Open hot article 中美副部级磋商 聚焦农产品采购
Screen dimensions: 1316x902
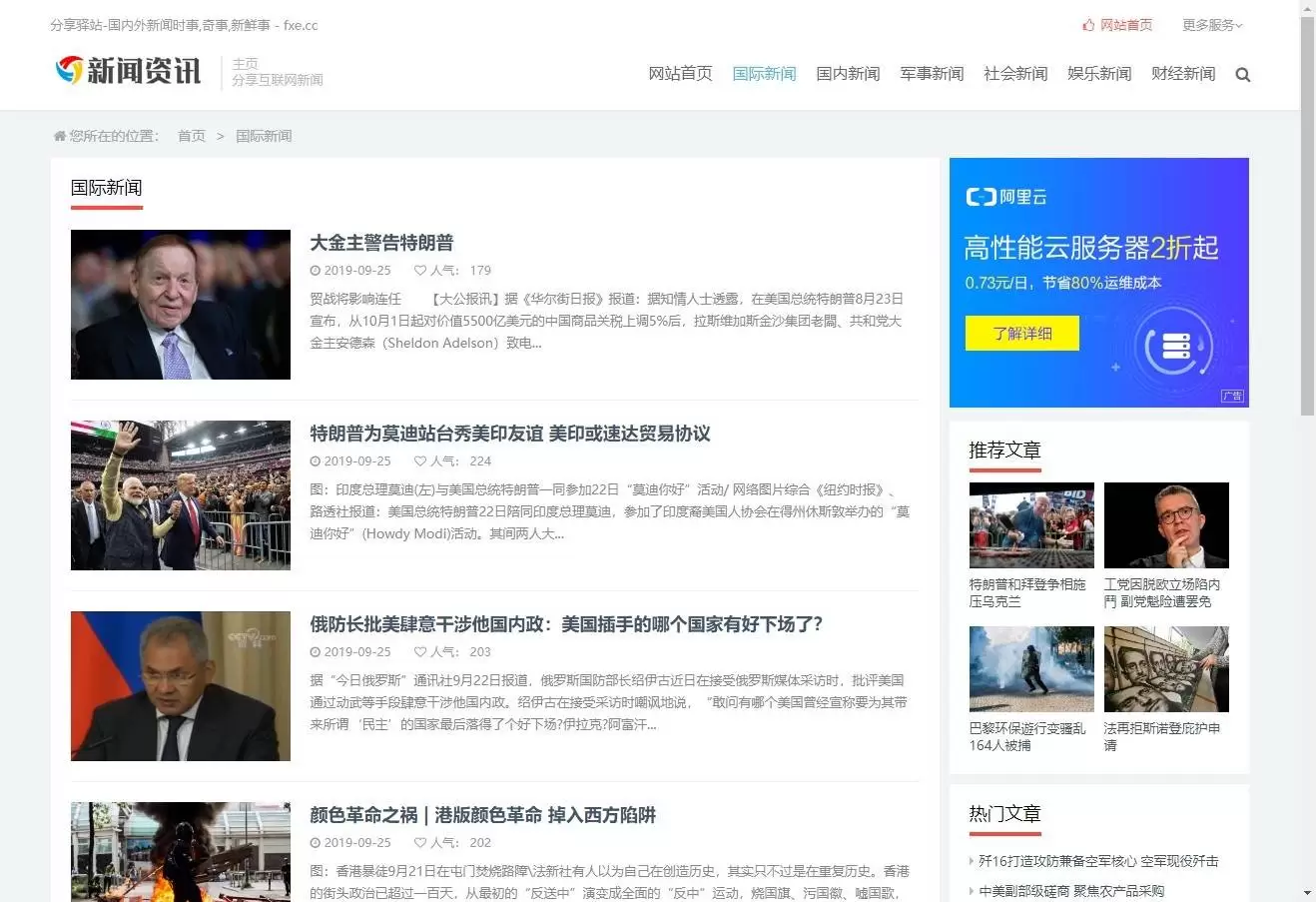click(1071, 891)
